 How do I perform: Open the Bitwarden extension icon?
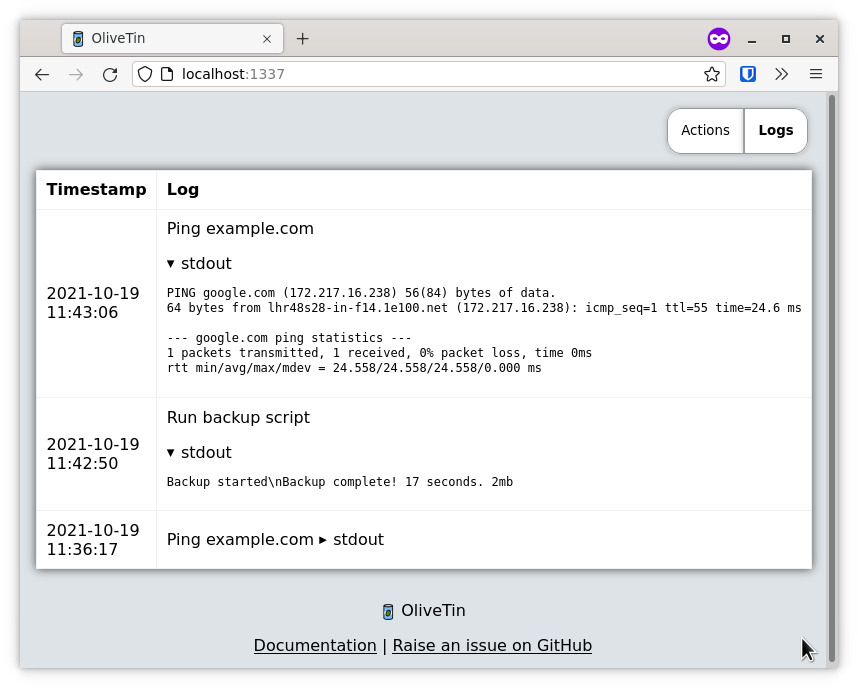pos(747,74)
